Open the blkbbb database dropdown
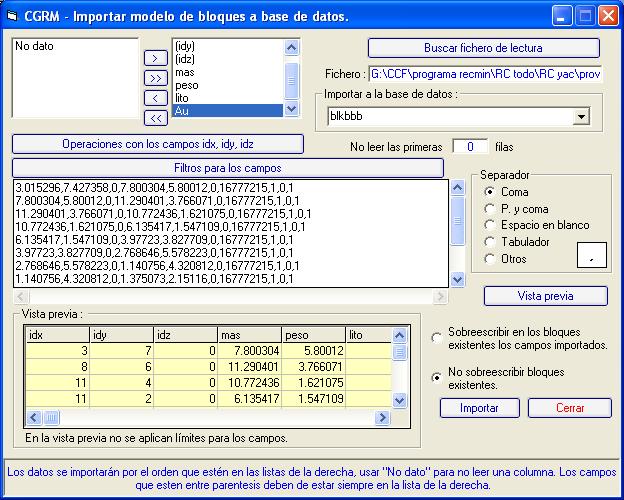The width and height of the screenshot is (624, 500). 581,117
